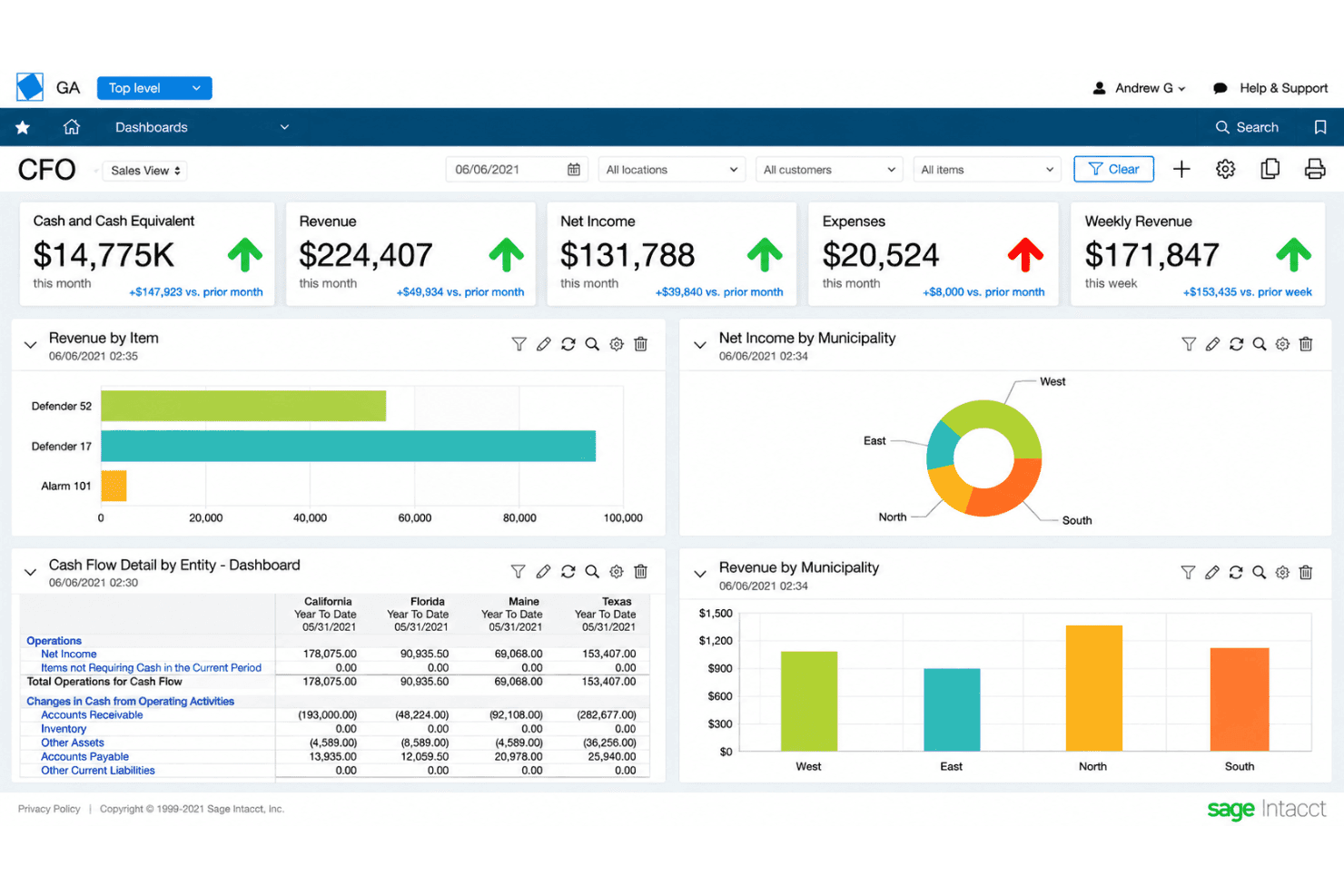Refresh Net Income by Municipality panel
Image resolution: width=1344 pixels, height=896 pixels.
[1236, 344]
